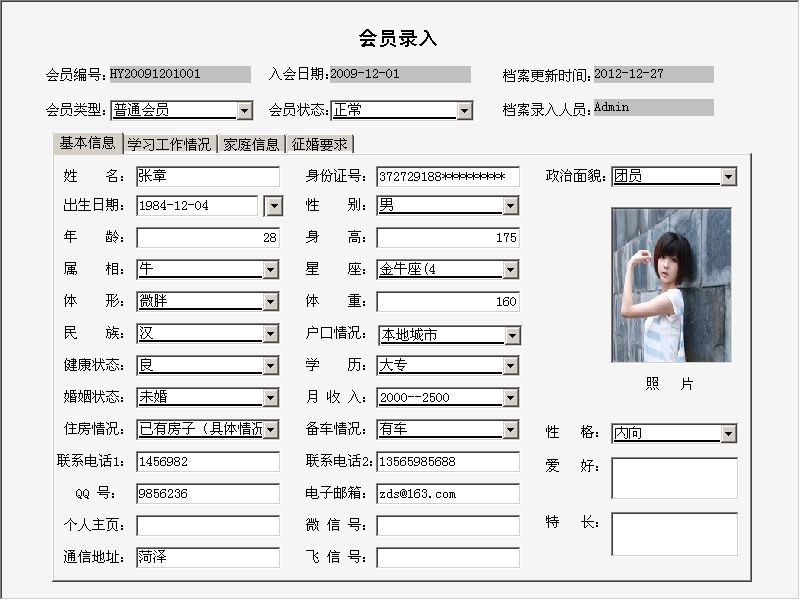Expand the 政治面貌 dropdown
The width and height of the screenshot is (800, 600).
pos(729,177)
